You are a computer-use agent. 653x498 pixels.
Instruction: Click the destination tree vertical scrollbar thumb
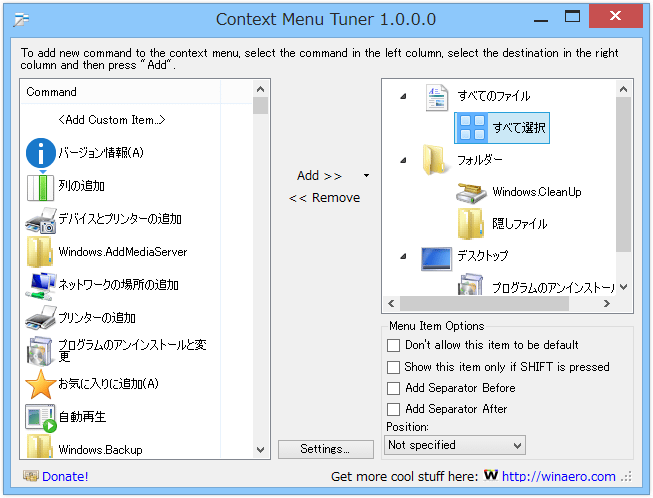[623, 174]
